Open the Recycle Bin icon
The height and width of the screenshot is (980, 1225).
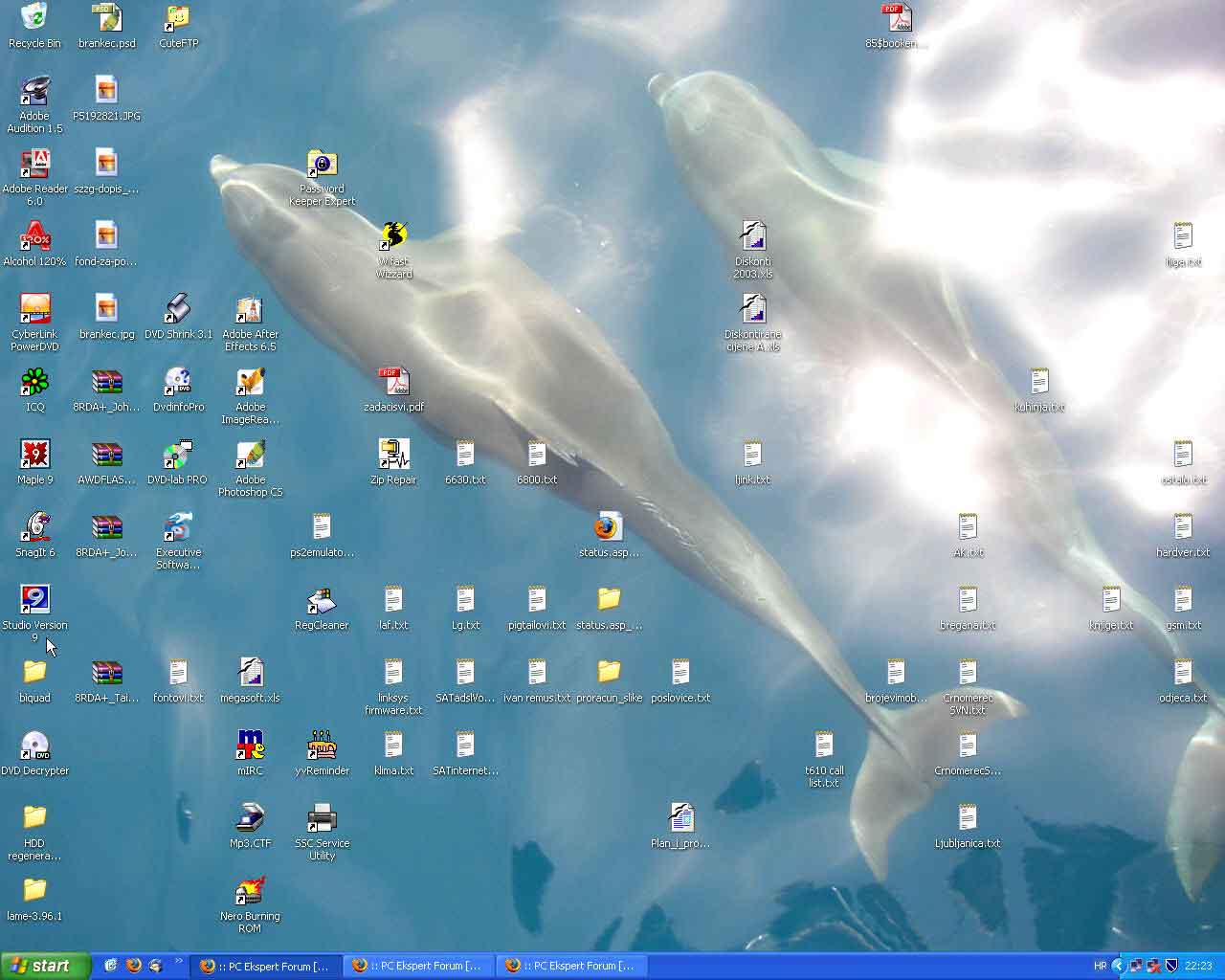[x=34, y=17]
